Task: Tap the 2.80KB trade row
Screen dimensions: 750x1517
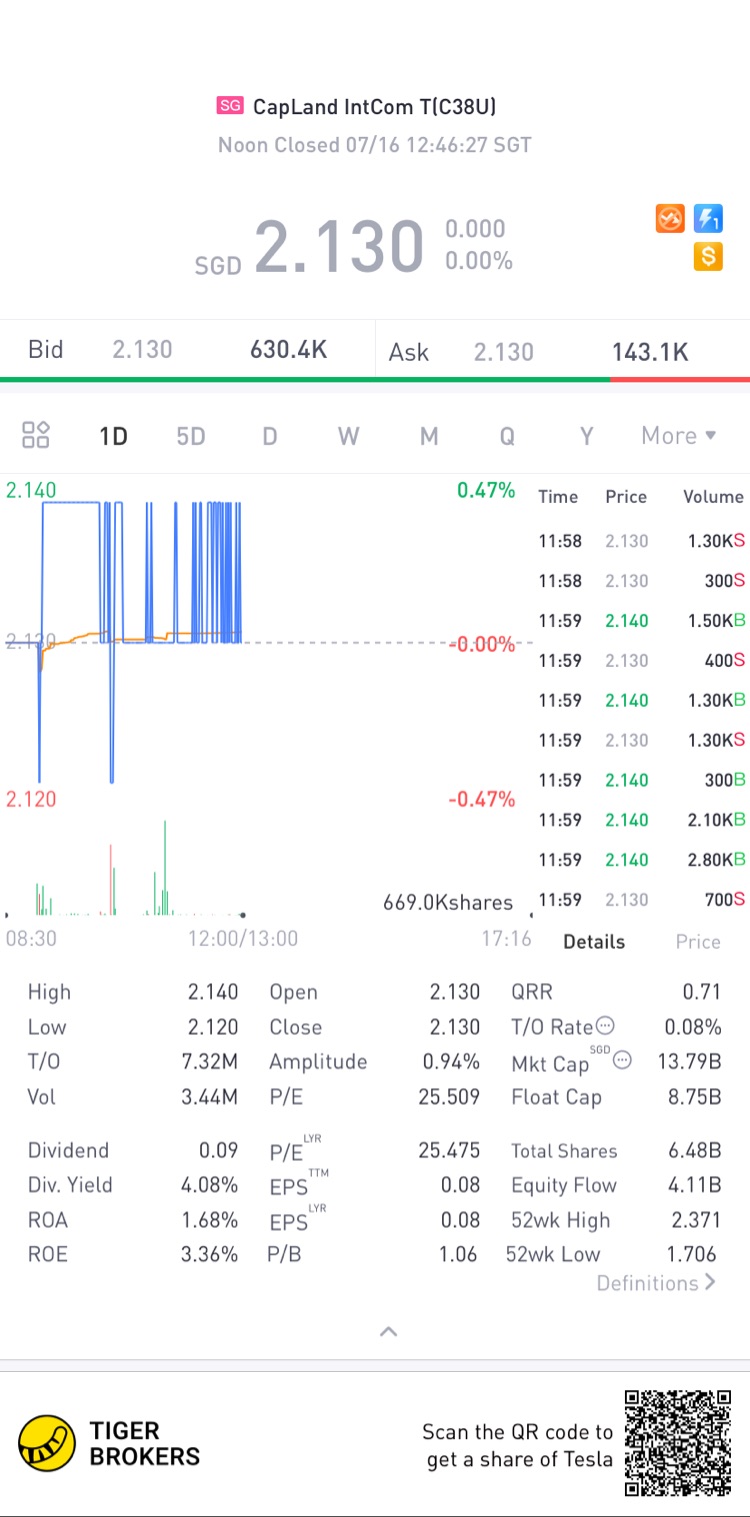Action: pyautogui.click(x=641, y=860)
